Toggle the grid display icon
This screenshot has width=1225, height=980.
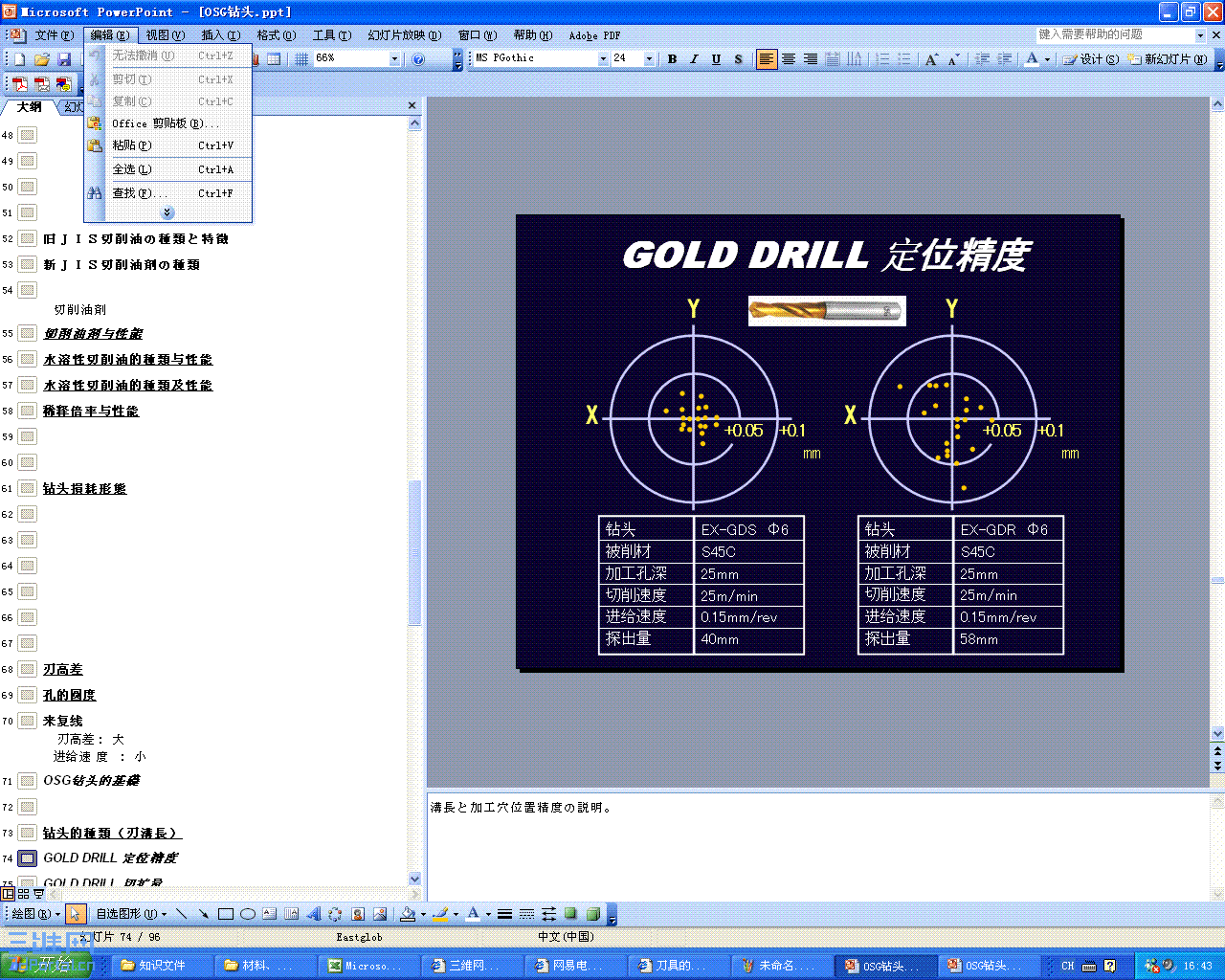tap(301, 59)
